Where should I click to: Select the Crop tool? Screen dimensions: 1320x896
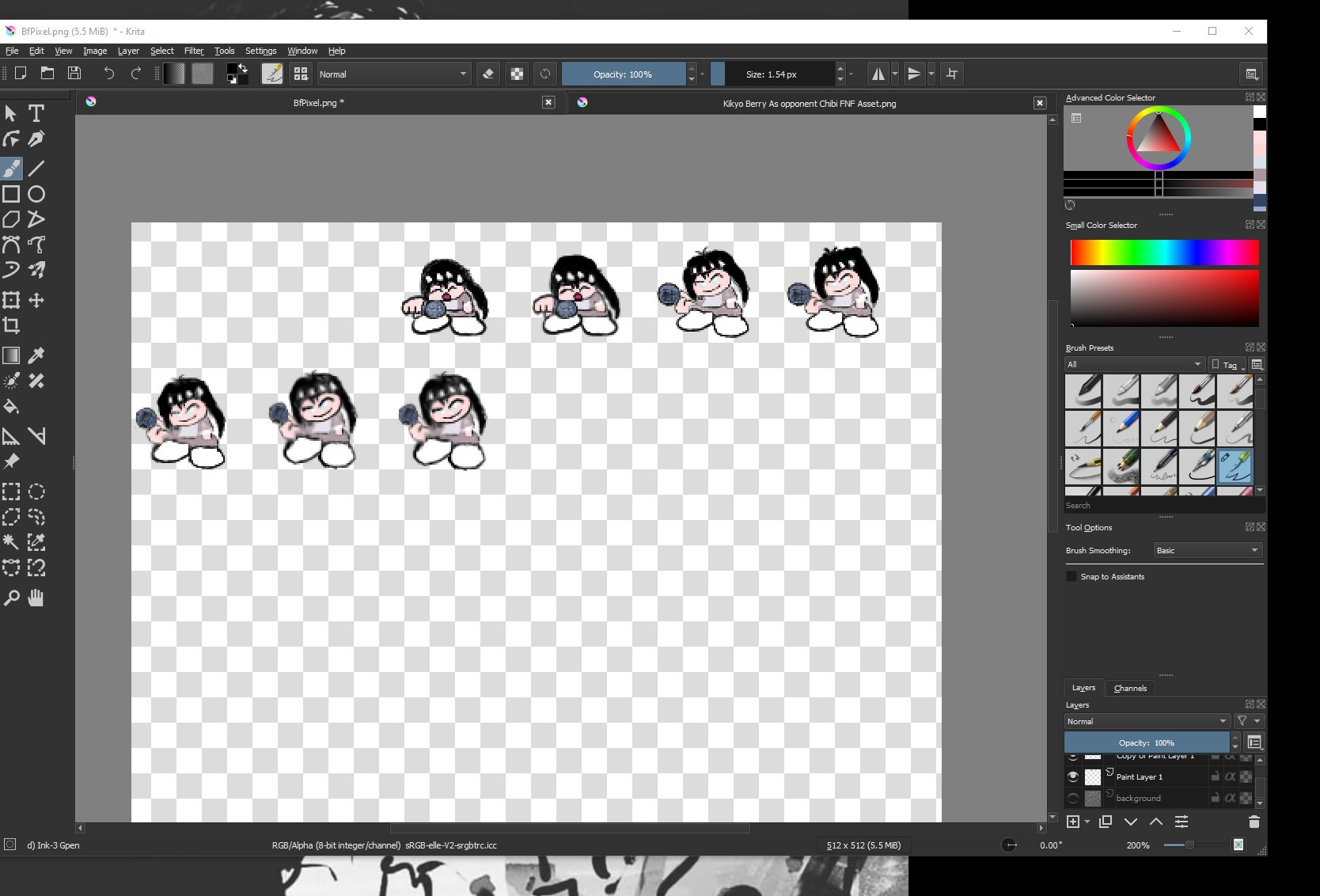point(11,325)
